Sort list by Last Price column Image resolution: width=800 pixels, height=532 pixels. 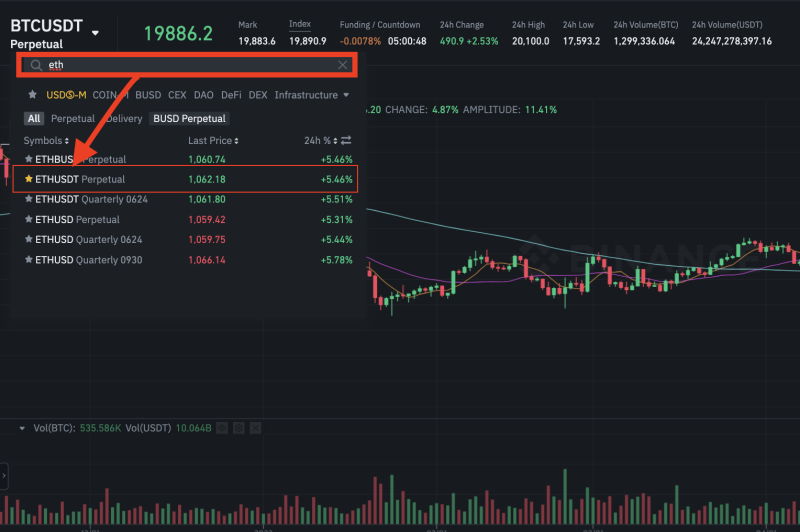[213, 140]
